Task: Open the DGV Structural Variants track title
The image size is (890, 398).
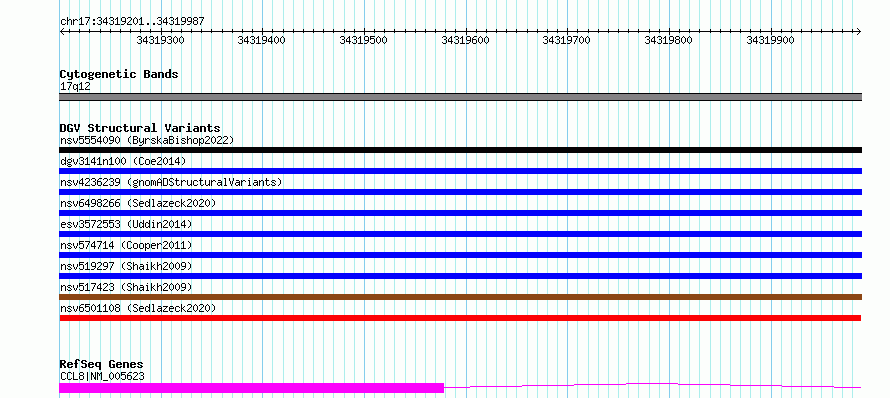Action: (x=140, y=128)
